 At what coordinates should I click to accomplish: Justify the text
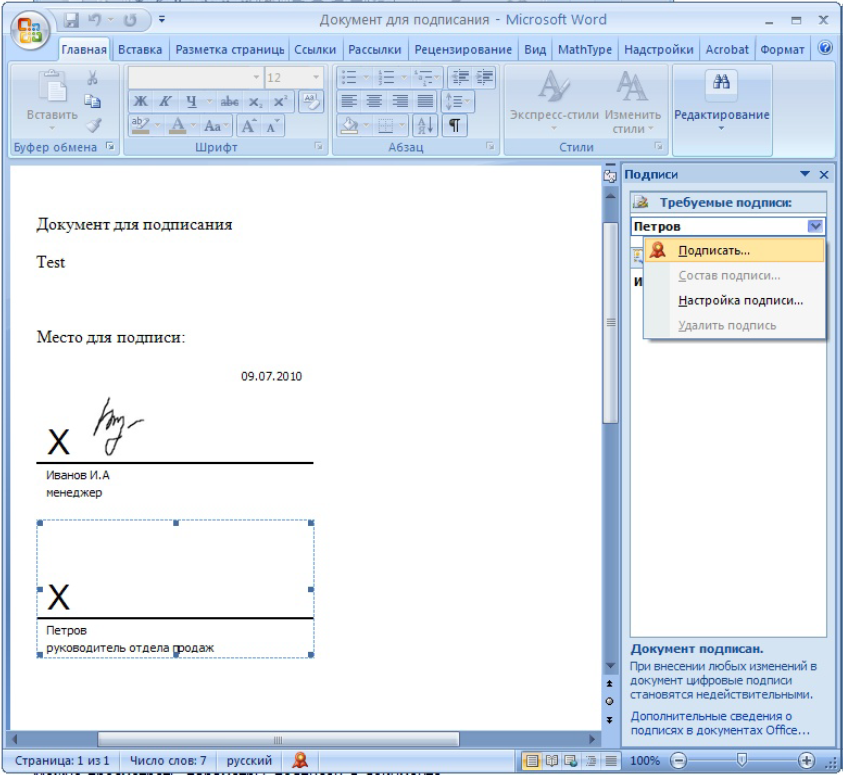[425, 101]
